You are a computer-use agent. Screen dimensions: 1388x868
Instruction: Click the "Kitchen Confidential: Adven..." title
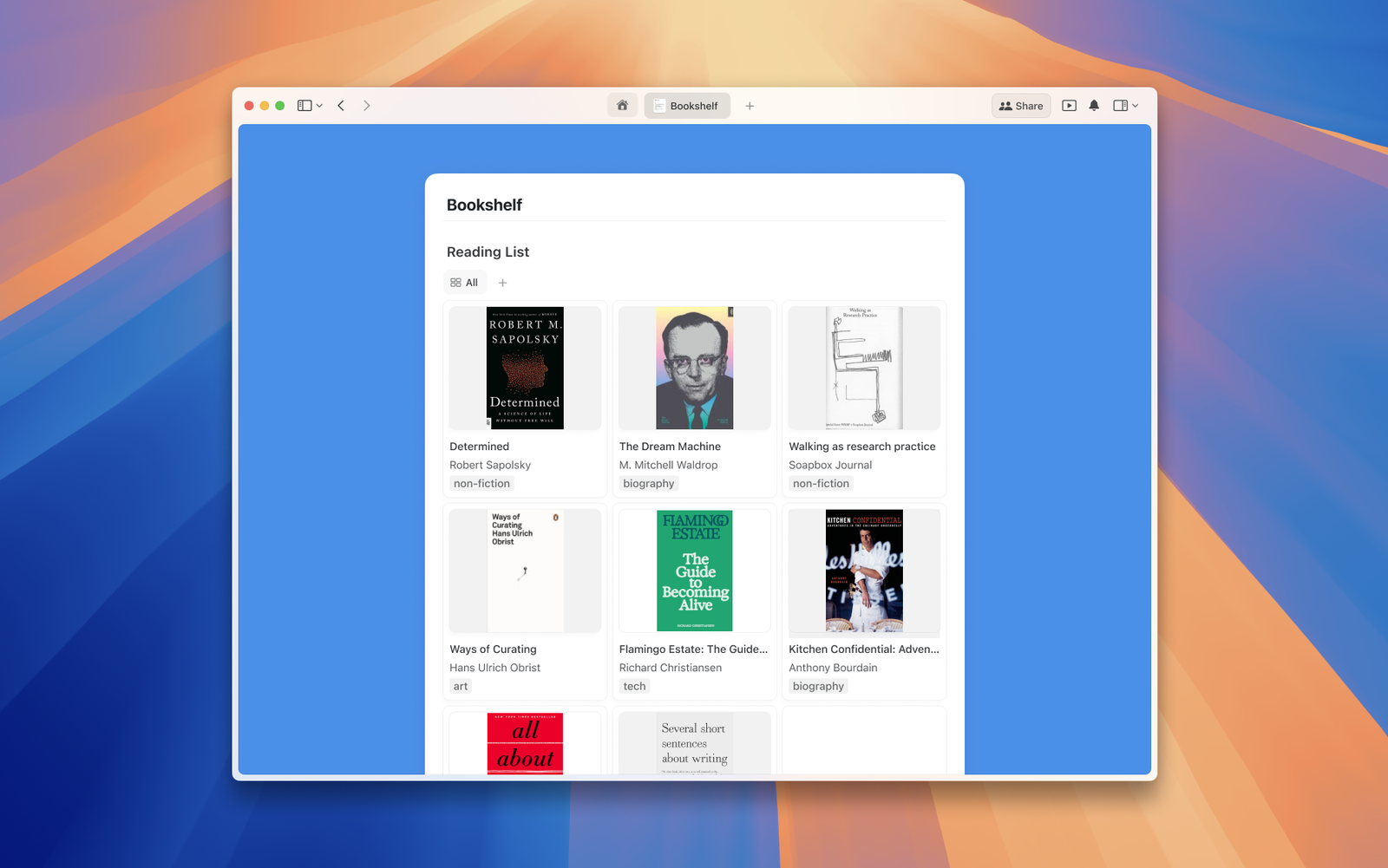(x=864, y=649)
